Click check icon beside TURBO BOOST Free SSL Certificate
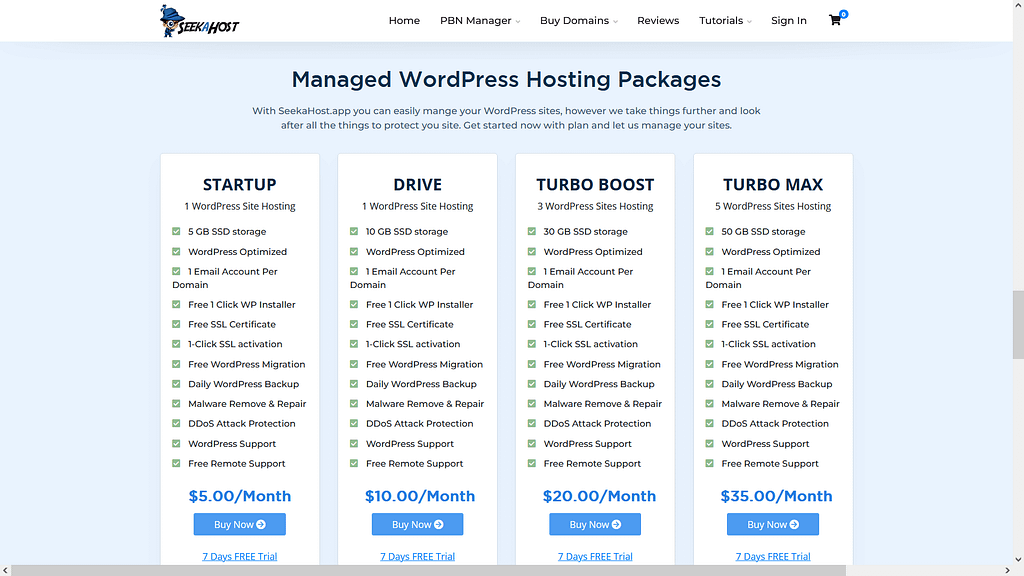 [x=532, y=324]
